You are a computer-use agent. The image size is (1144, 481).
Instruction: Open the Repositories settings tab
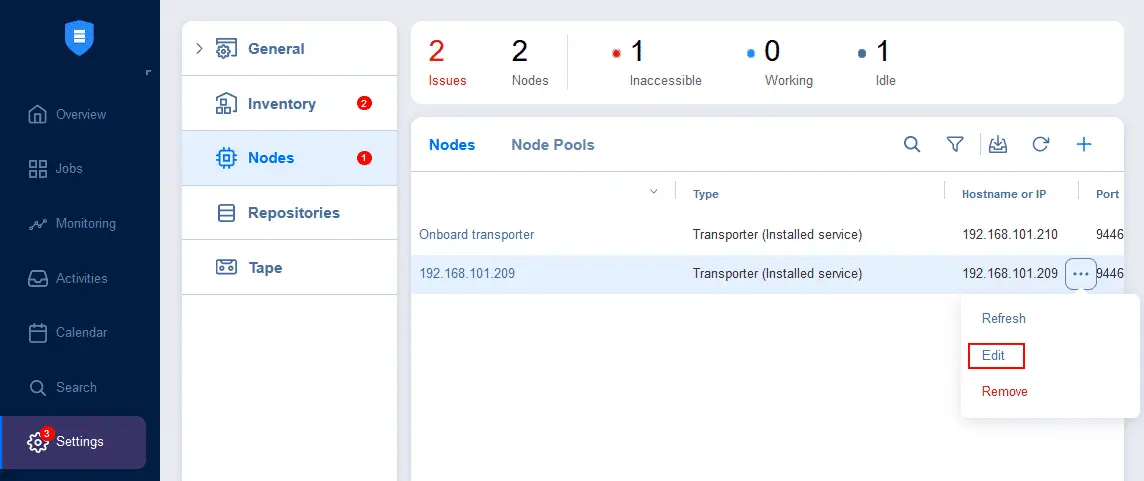click(290, 212)
